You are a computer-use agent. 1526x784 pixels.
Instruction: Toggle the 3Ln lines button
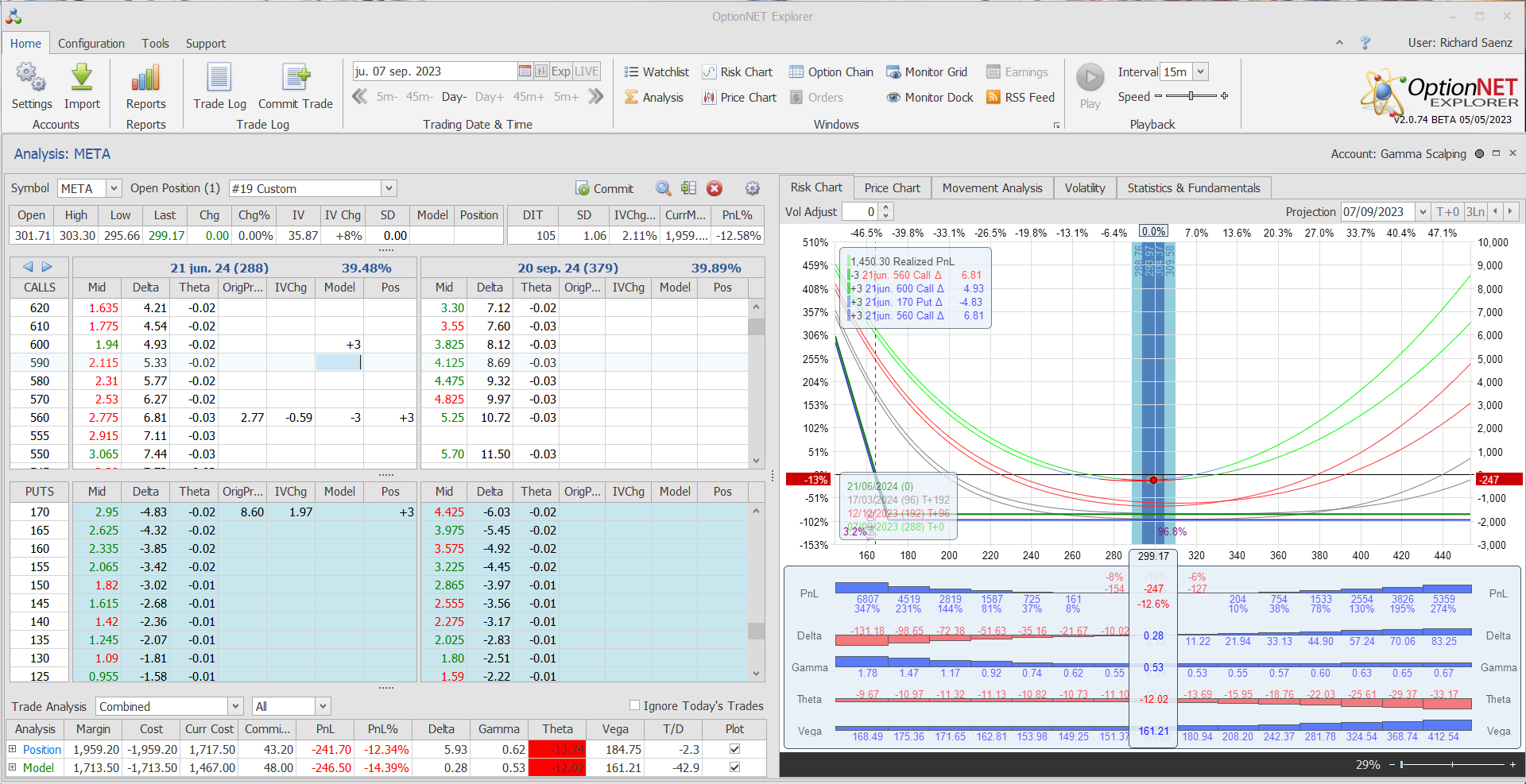pyautogui.click(x=1475, y=211)
